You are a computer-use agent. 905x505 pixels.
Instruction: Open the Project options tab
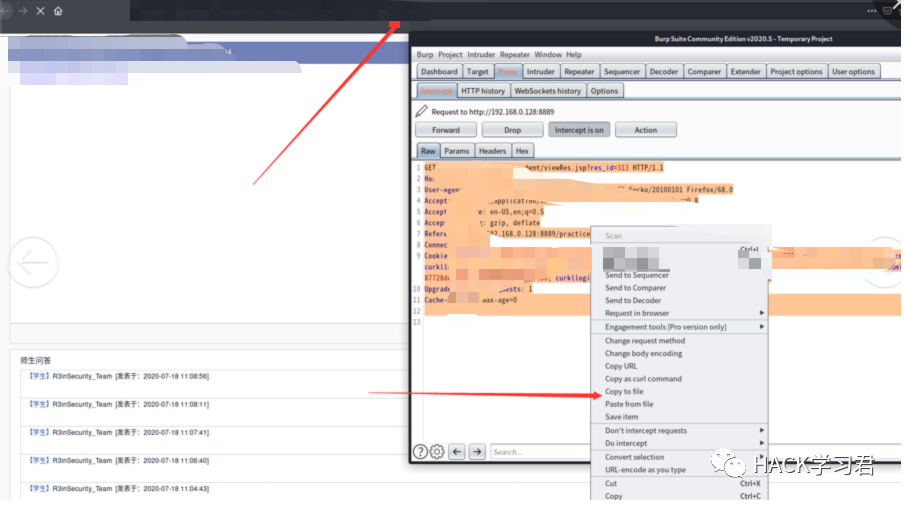796,72
